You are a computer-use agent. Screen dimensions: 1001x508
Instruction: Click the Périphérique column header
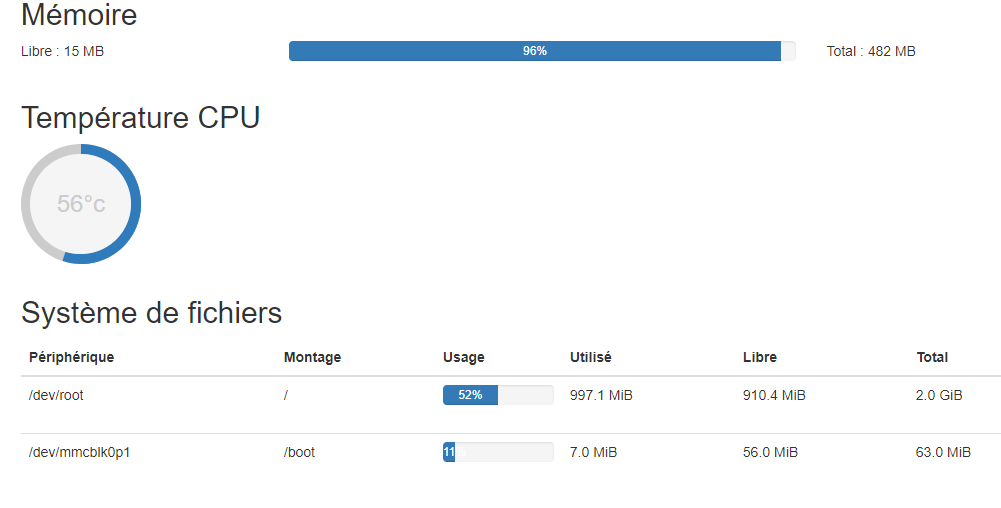pos(71,357)
